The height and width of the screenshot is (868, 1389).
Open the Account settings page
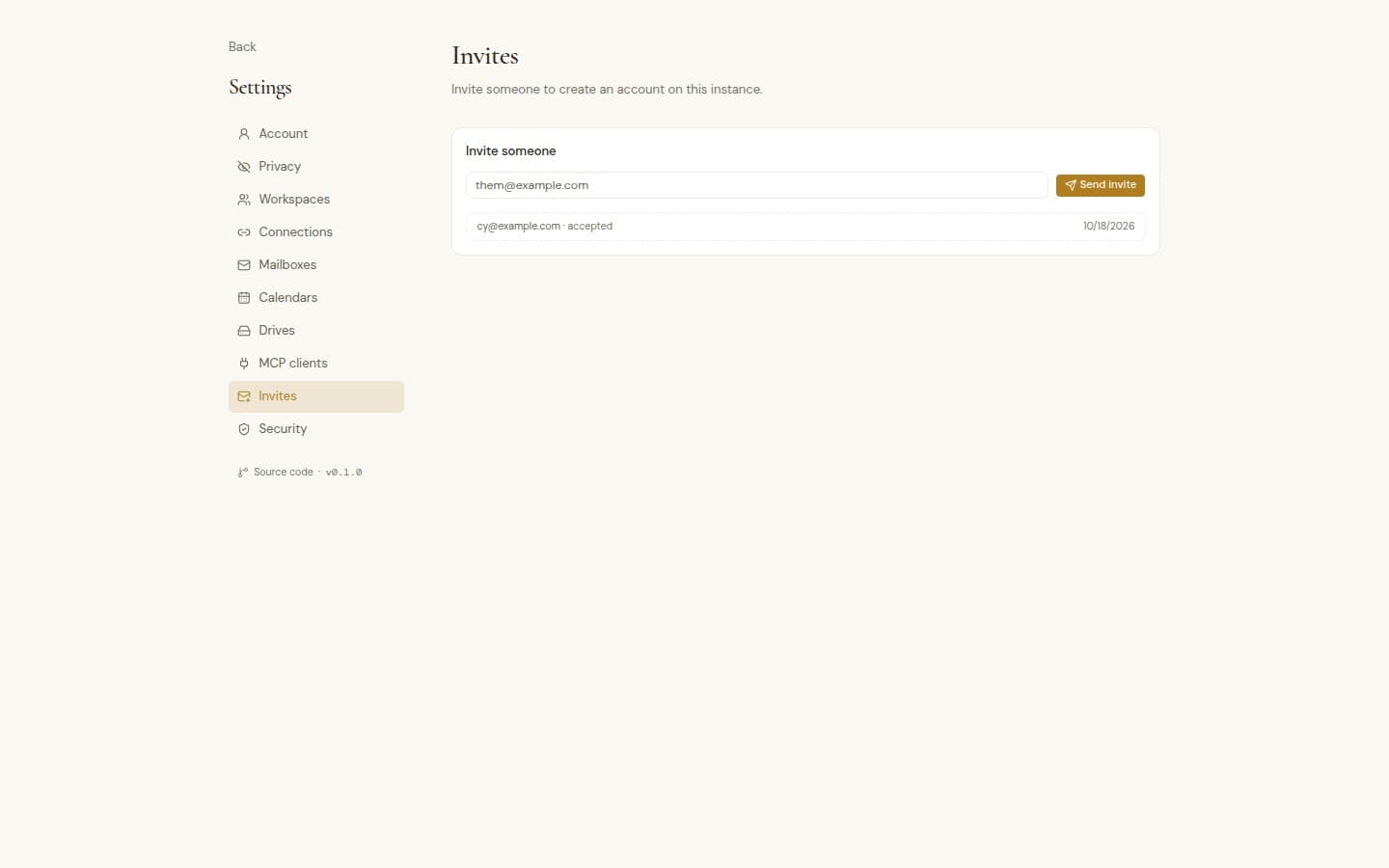(x=316, y=134)
